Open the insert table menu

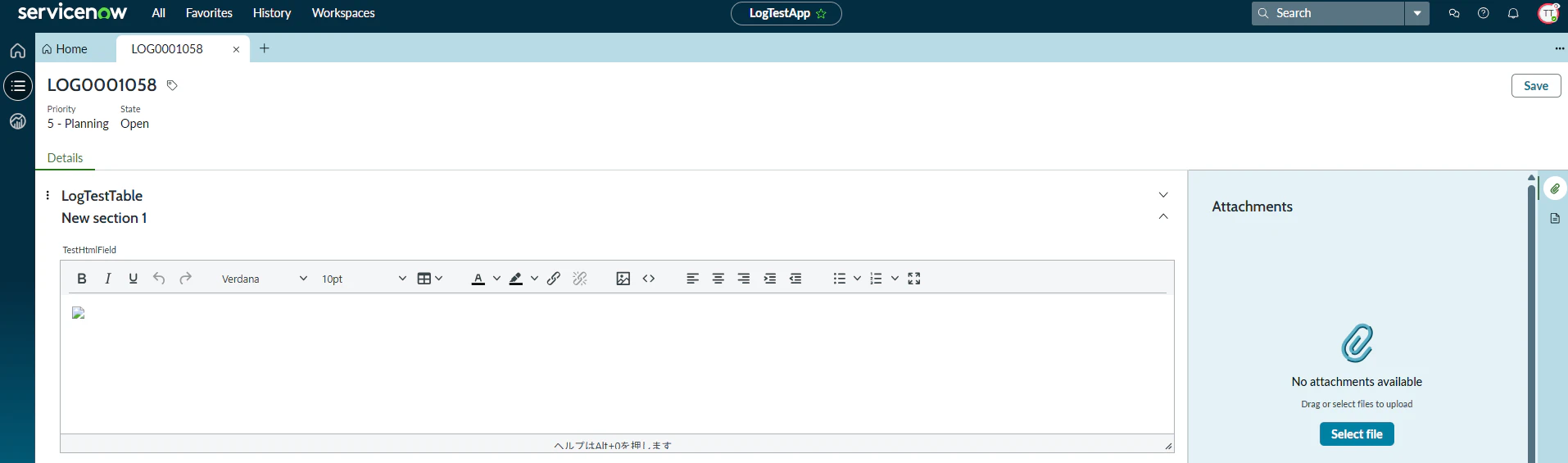[x=429, y=279]
